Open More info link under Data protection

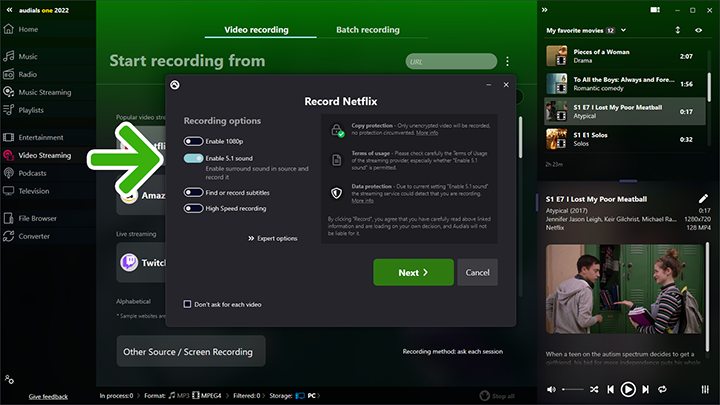click(362, 201)
